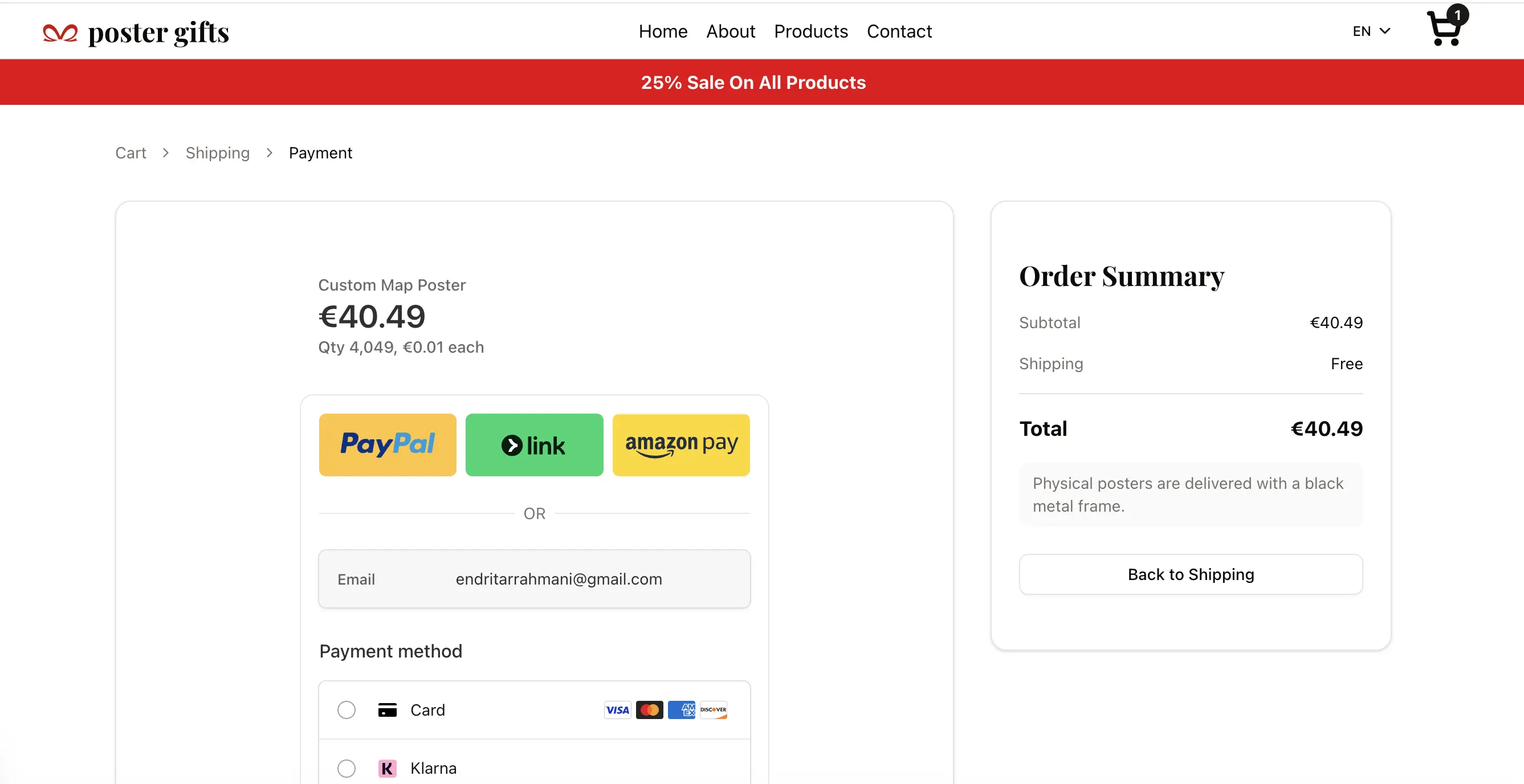The width and height of the screenshot is (1524, 784).
Task: Go to the About page
Action: pos(730,31)
